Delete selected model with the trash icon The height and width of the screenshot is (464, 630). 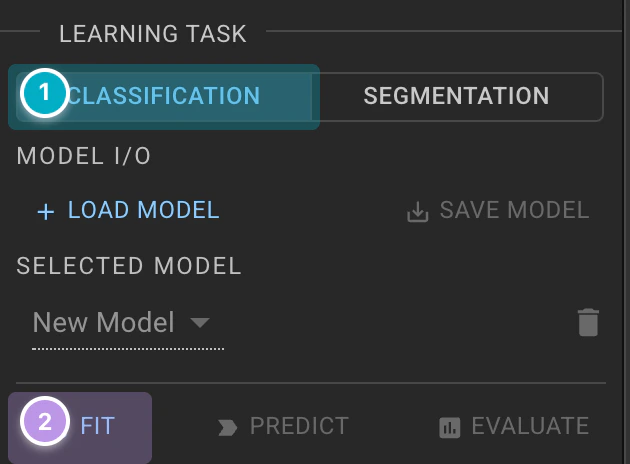[589, 322]
